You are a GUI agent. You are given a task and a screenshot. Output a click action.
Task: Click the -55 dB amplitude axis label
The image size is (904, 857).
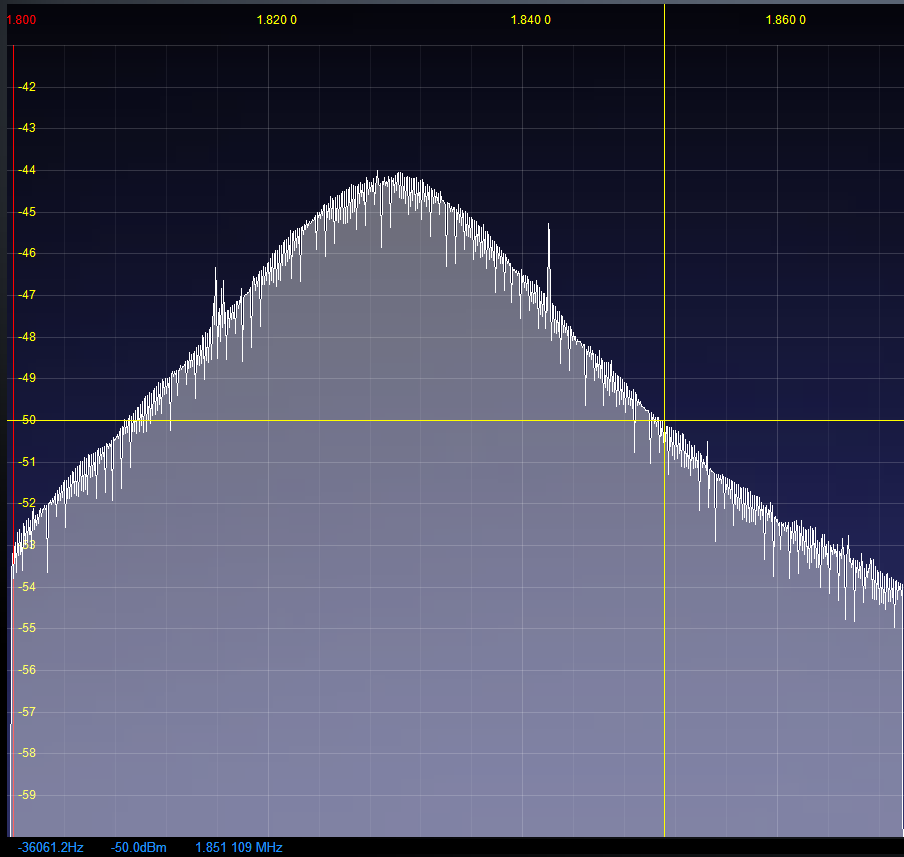click(x=27, y=629)
